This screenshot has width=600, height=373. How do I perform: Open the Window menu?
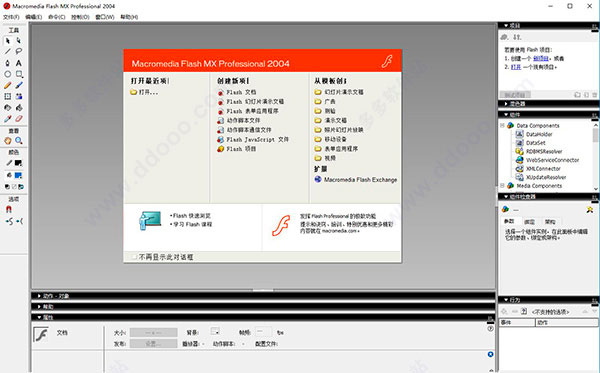coord(104,17)
